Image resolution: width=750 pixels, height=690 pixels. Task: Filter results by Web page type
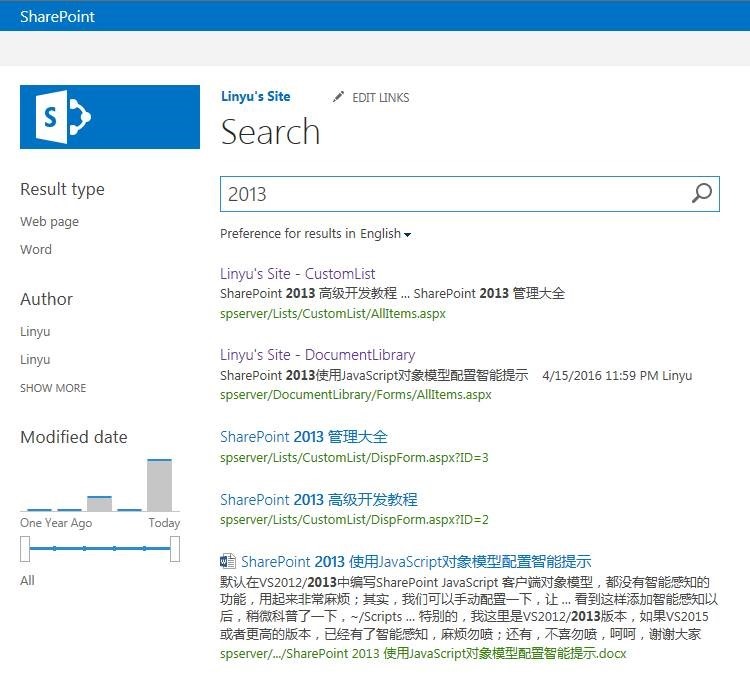tap(50, 222)
